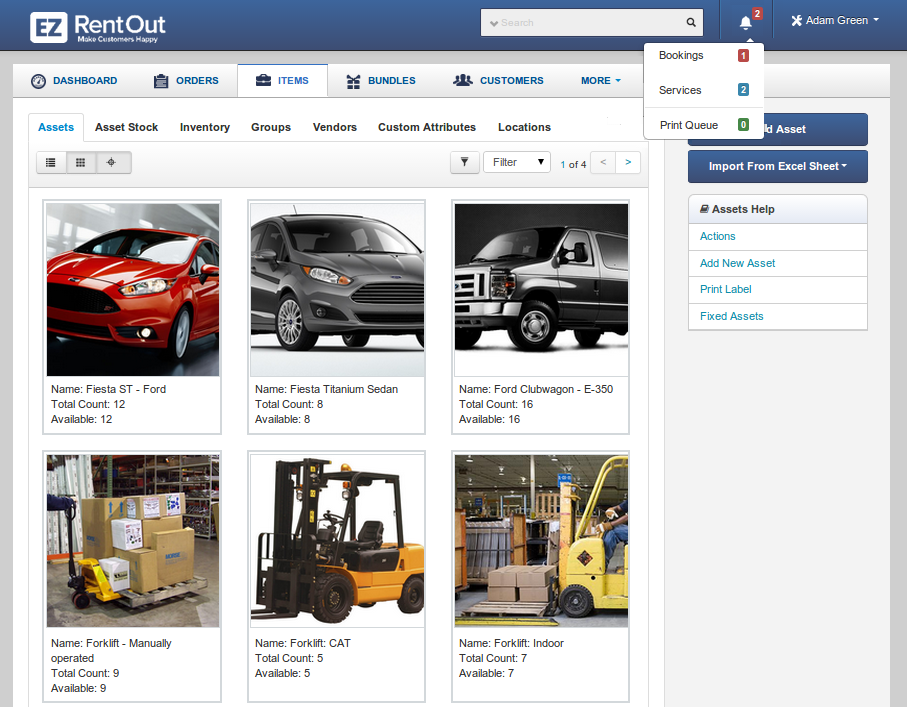Open the Forklift: Indoor thumbnail
907x707 pixels.
[541, 541]
